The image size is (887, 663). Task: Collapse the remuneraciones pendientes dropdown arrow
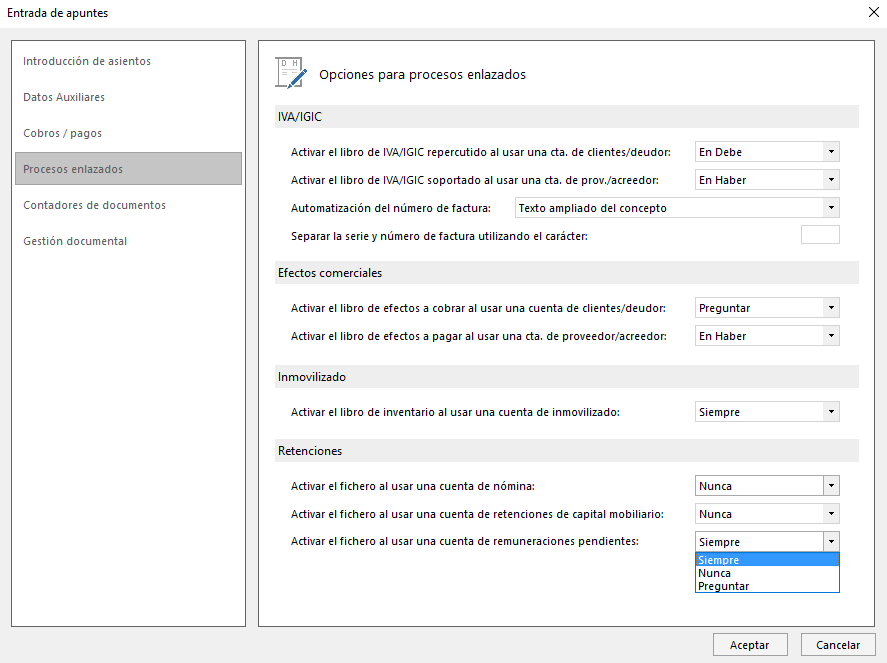[x=831, y=541]
